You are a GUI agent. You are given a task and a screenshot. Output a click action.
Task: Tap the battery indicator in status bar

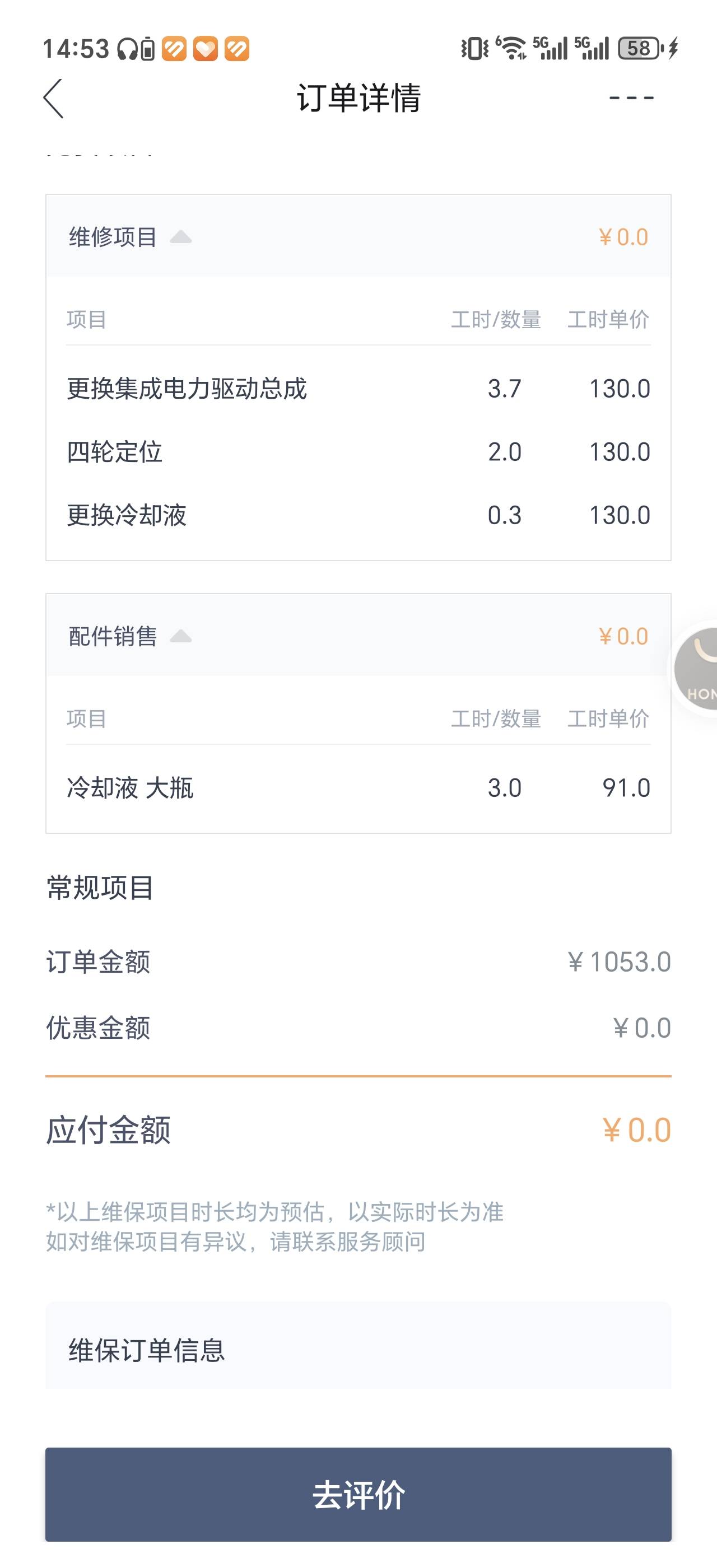pyautogui.click(x=639, y=48)
